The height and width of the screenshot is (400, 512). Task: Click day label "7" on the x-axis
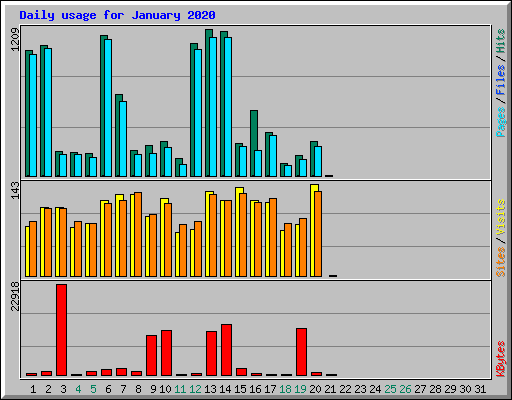pyautogui.click(x=123, y=389)
